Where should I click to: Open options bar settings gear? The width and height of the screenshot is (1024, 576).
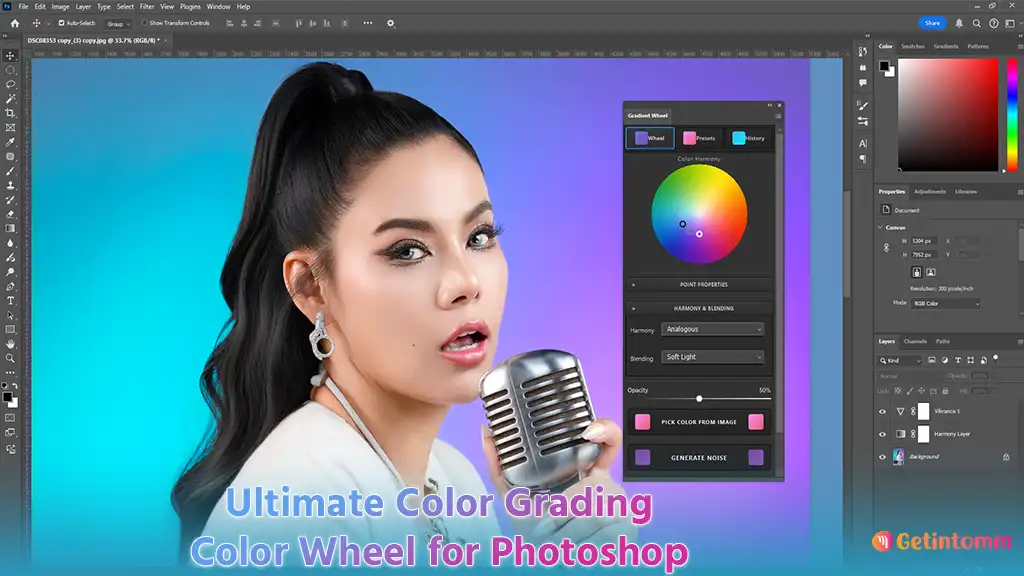pos(391,23)
